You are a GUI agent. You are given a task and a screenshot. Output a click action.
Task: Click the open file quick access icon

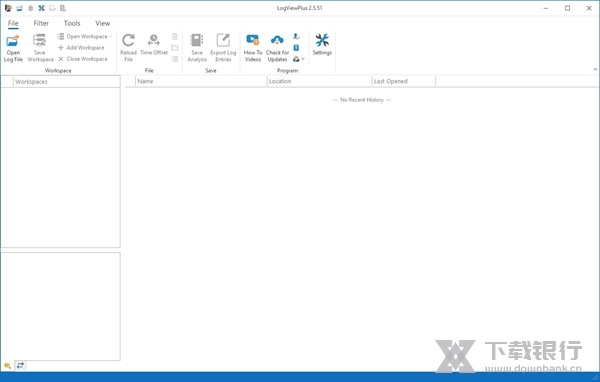(x=19, y=8)
